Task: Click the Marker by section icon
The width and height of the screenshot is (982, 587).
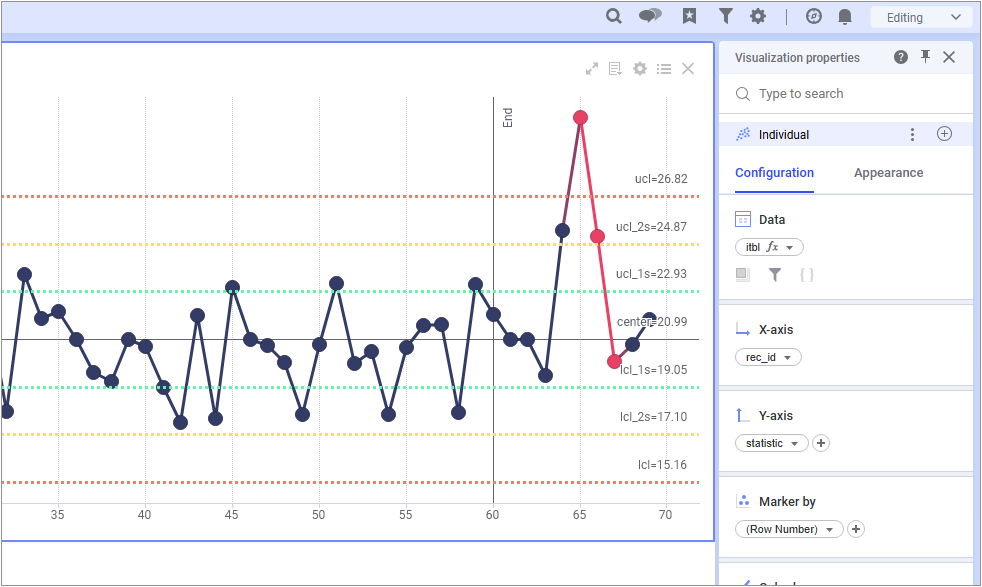Action: click(x=743, y=501)
